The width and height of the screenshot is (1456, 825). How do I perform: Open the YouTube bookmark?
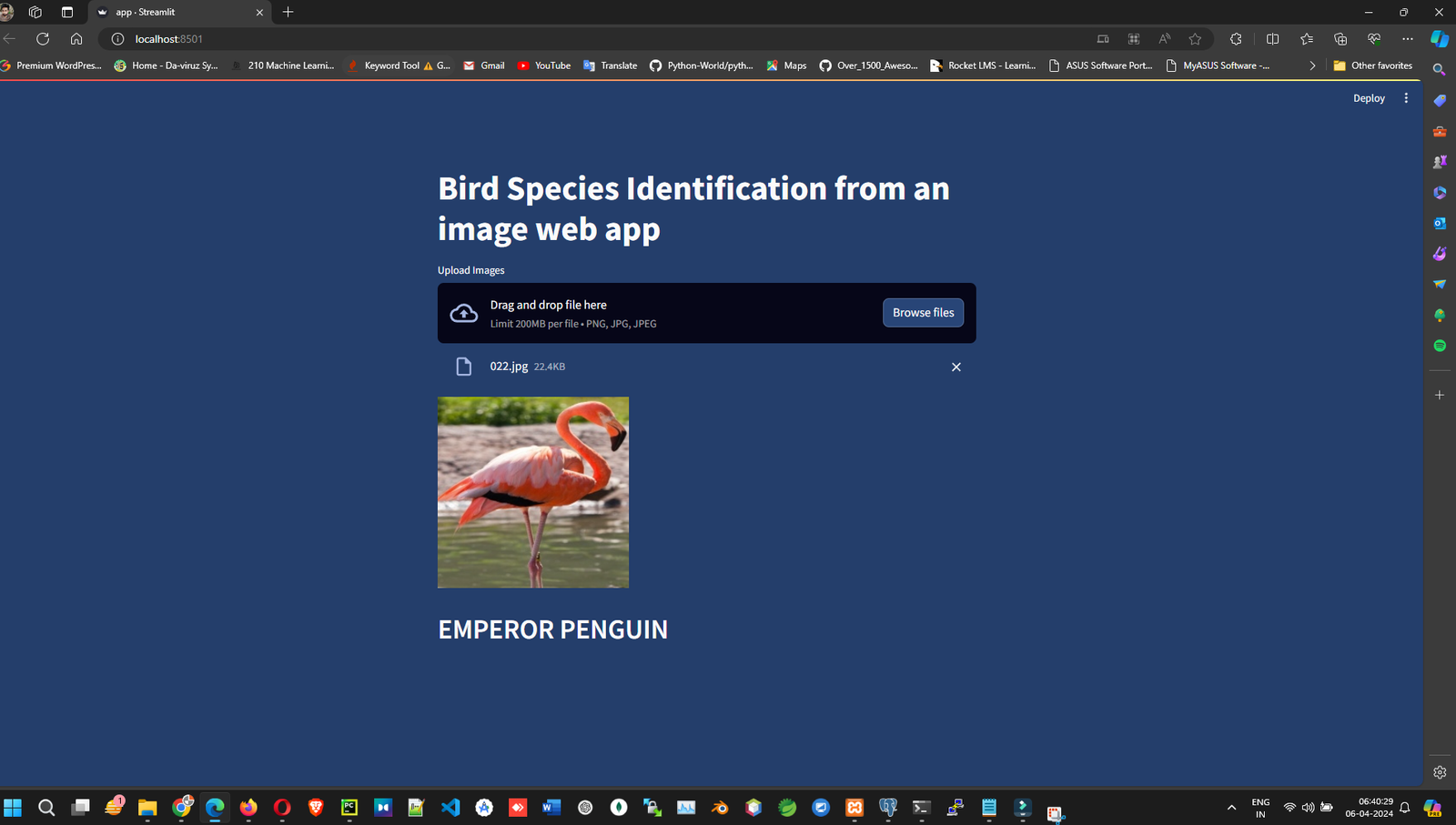tap(544, 65)
